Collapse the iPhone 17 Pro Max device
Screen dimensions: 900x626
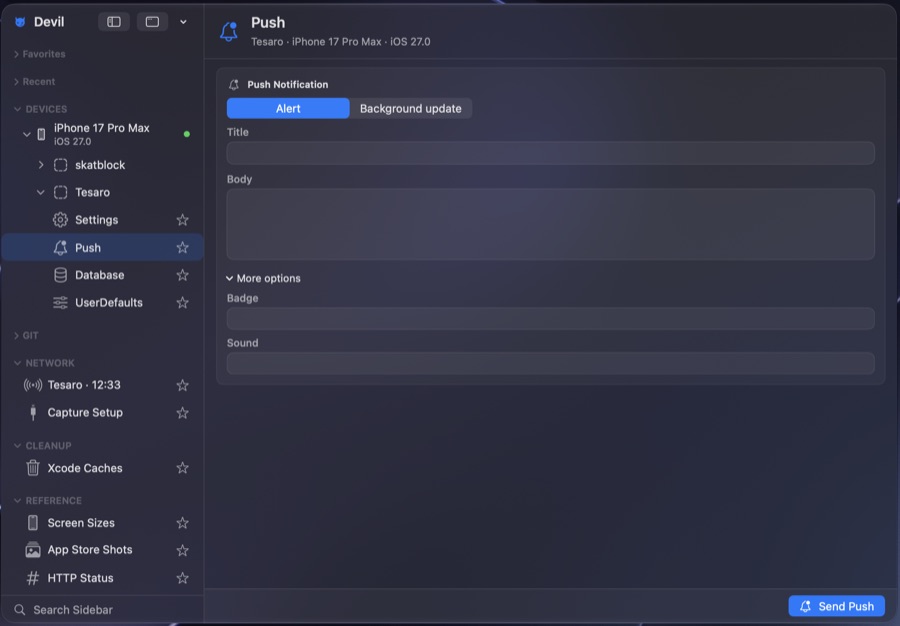26,134
